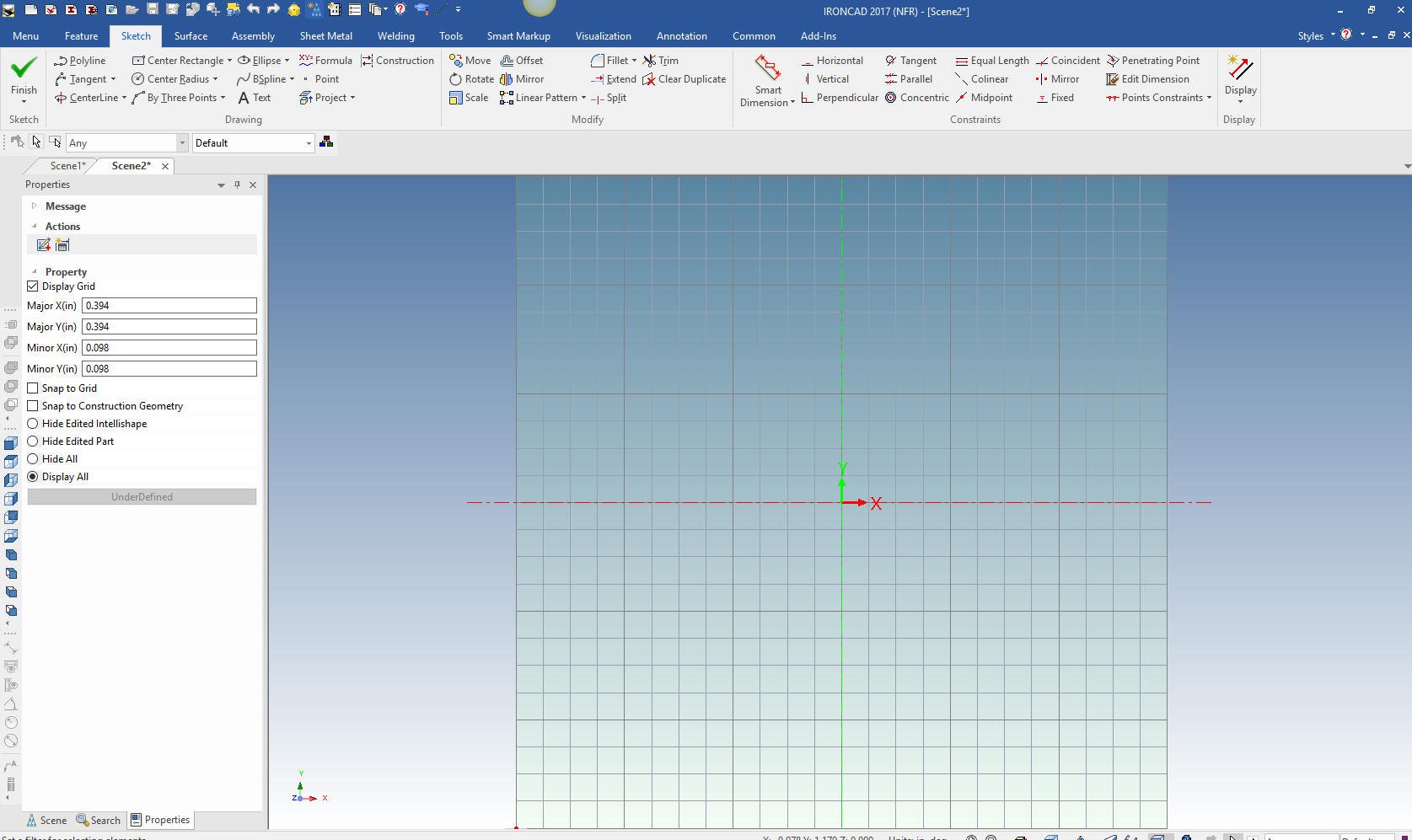Collapse the Actions section

(35, 226)
